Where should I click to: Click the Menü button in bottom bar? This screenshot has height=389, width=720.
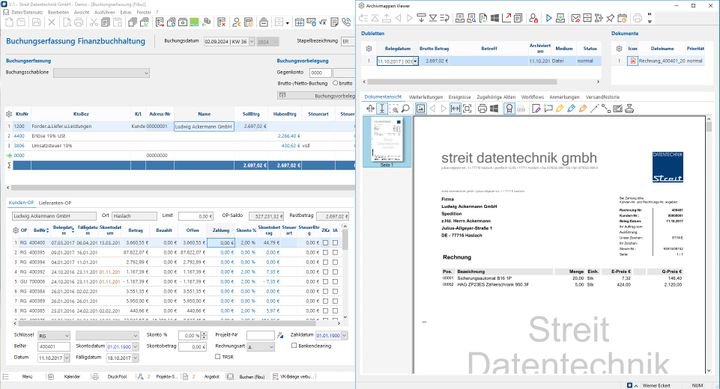click(28, 377)
